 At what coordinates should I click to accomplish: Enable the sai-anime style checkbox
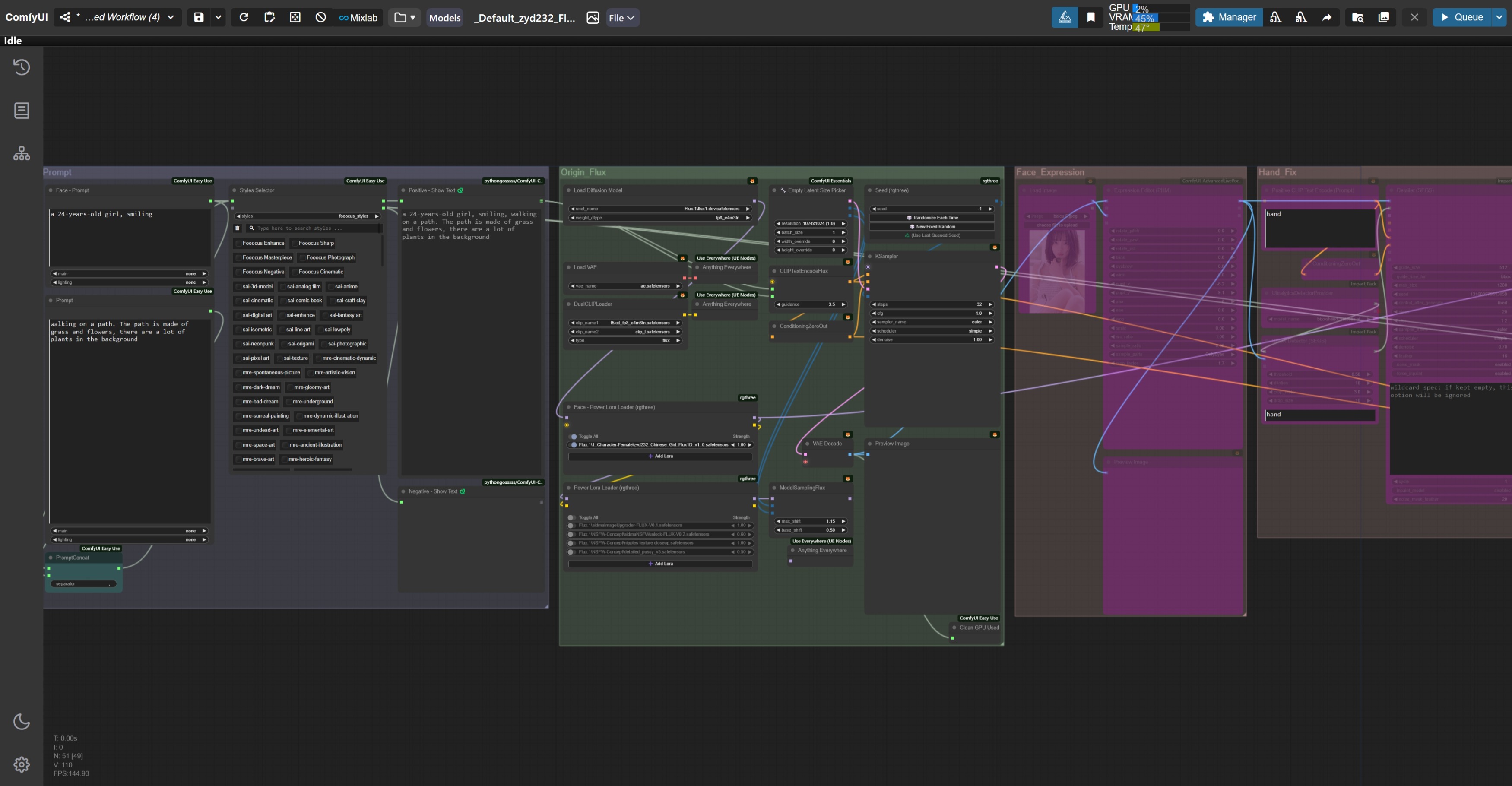330,286
